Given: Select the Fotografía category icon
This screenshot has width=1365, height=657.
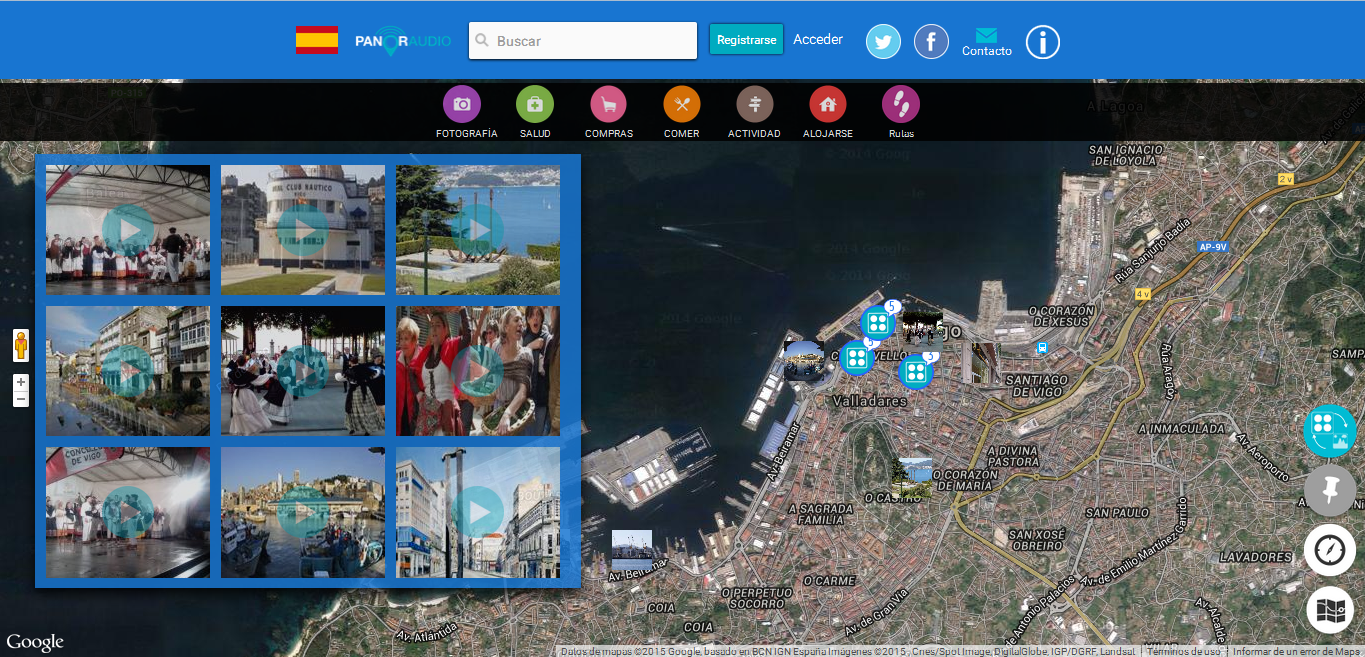Looking at the screenshot, I should click(x=462, y=104).
